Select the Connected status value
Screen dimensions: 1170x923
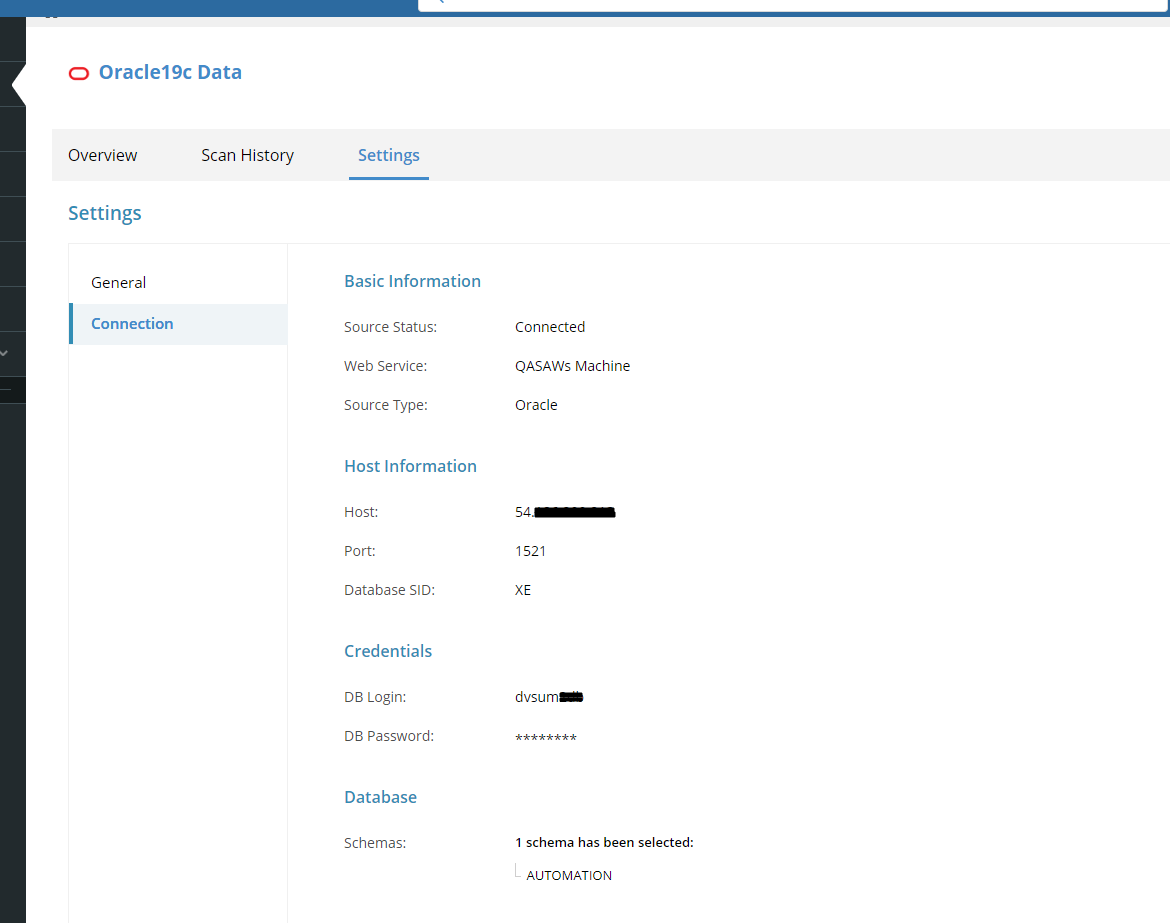(x=550, y=328)
